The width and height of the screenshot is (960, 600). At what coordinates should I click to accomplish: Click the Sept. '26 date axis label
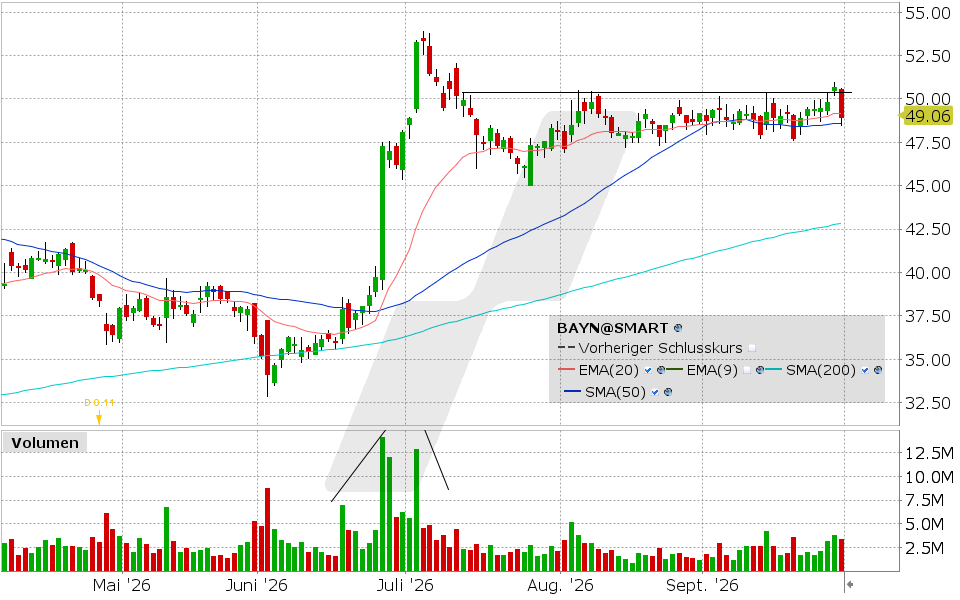pyautogui.click(x=702, y=585)
